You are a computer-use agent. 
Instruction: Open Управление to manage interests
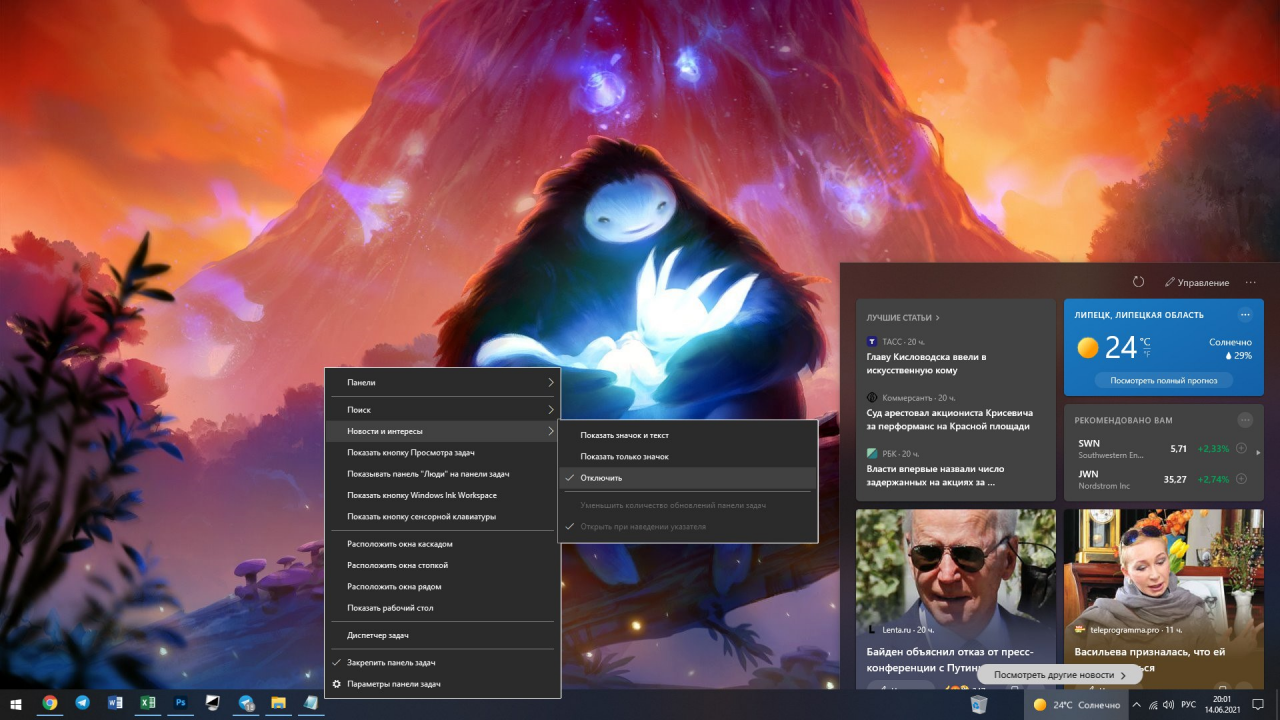coord(1197,282)
